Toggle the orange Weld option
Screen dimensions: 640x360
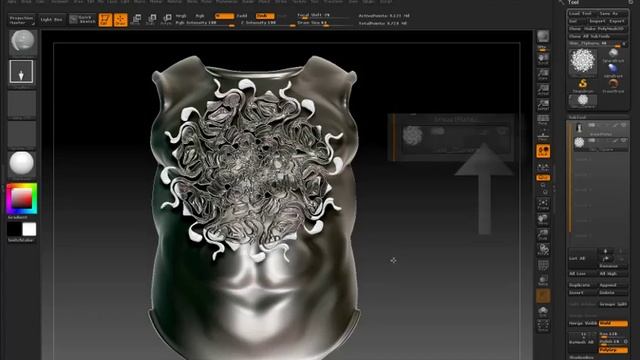coord(613,323)
